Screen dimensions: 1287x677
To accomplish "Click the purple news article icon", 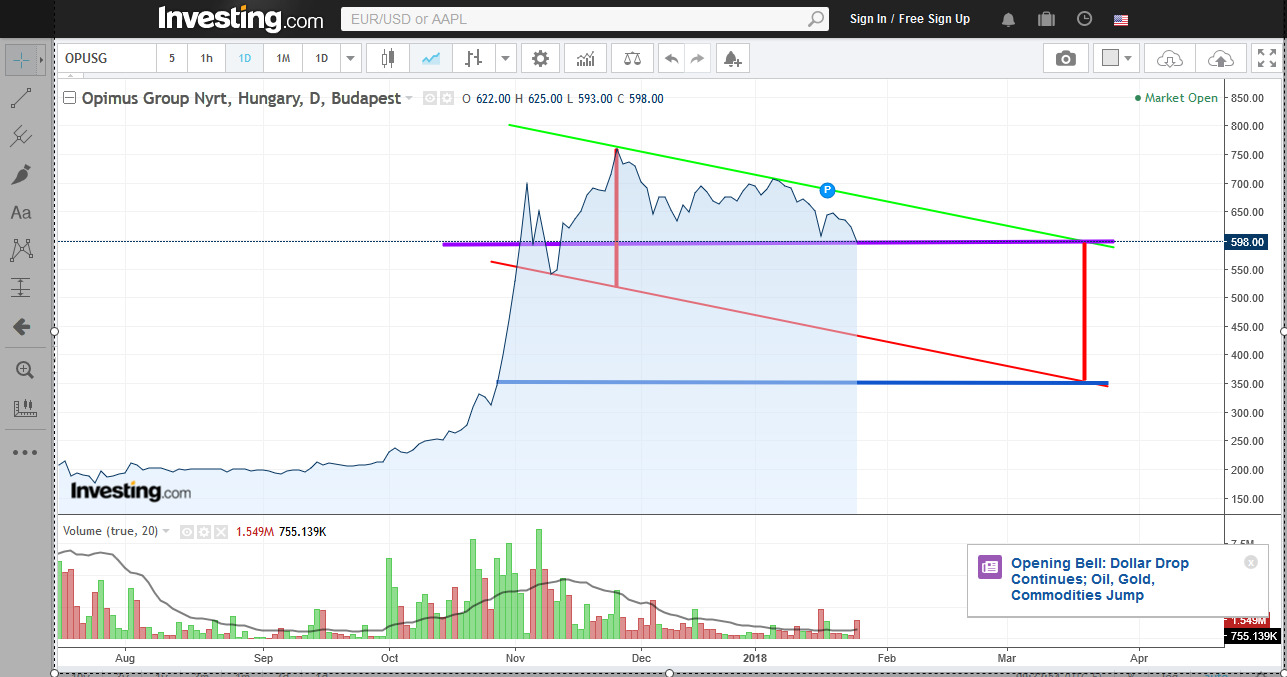I will point(989,567).
